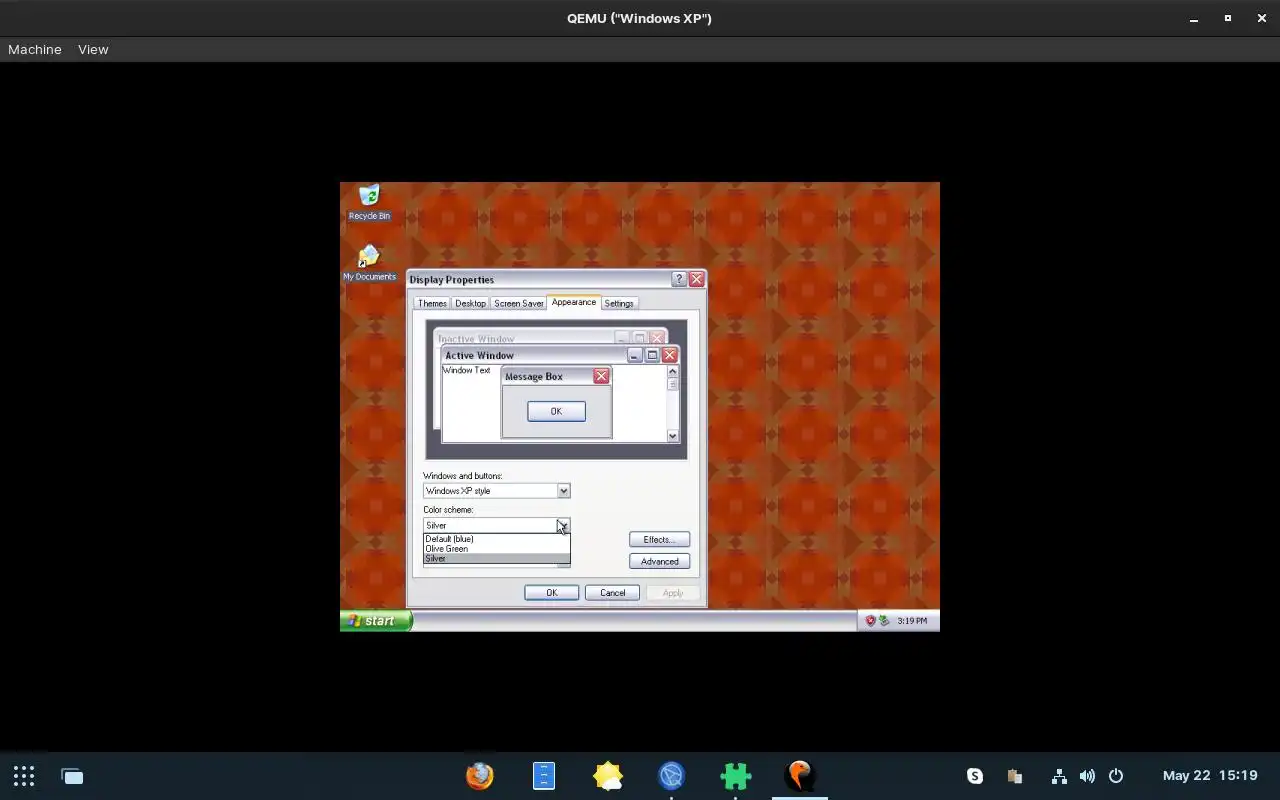This screenshot has height=800, width=1280.
Task: Click the preview Active Window minimize icon
Action: (x=635, y=355)
